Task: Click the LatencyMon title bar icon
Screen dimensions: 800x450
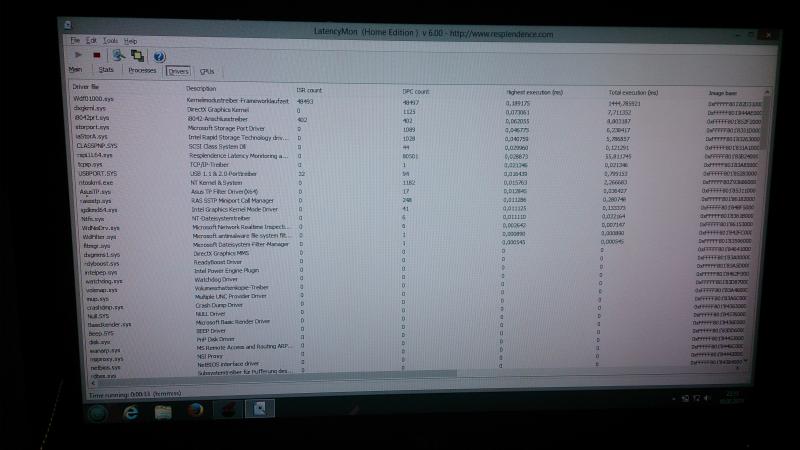Action: (x=68, y=25)
